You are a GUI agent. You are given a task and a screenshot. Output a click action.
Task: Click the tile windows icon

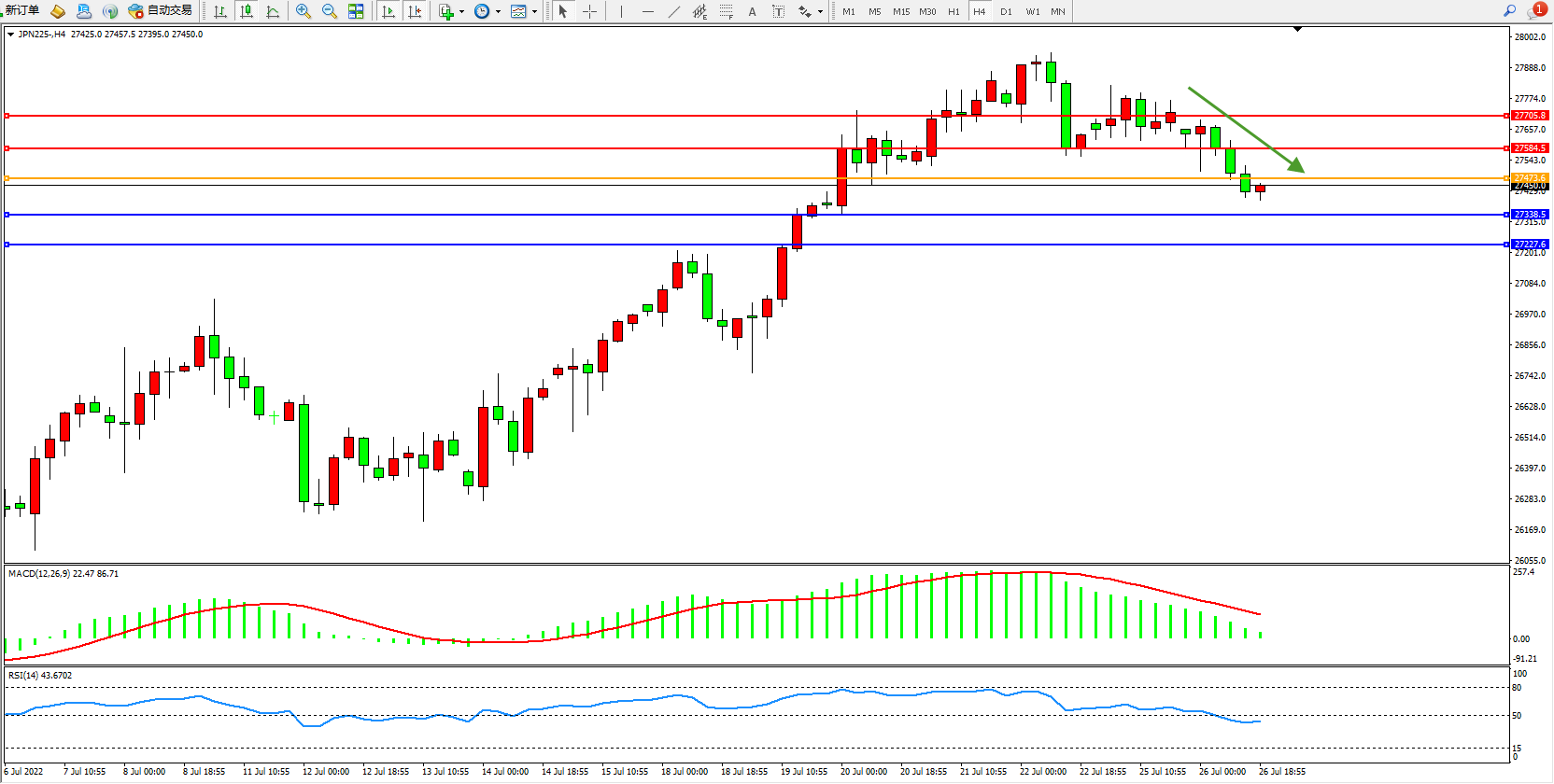coord(356,11)
